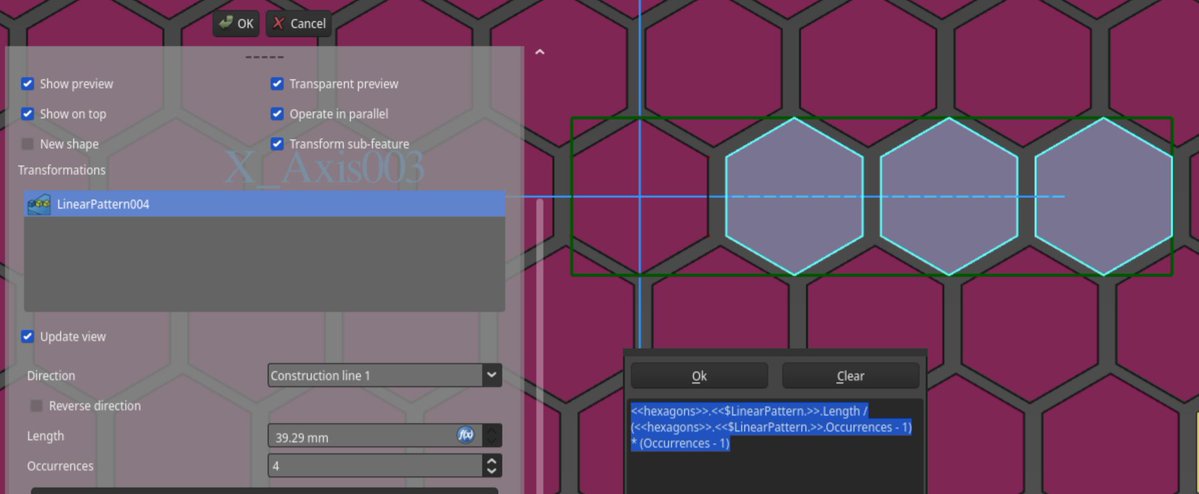Click the Occurrences field showing 4

(x=375, y=466)
